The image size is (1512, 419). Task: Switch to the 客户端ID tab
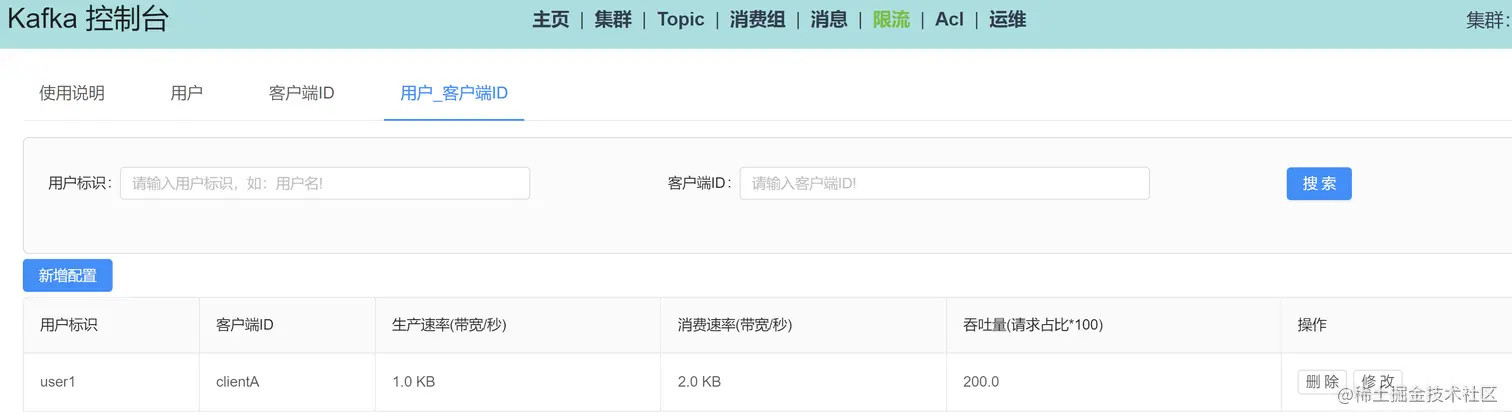tap(301, 93)
